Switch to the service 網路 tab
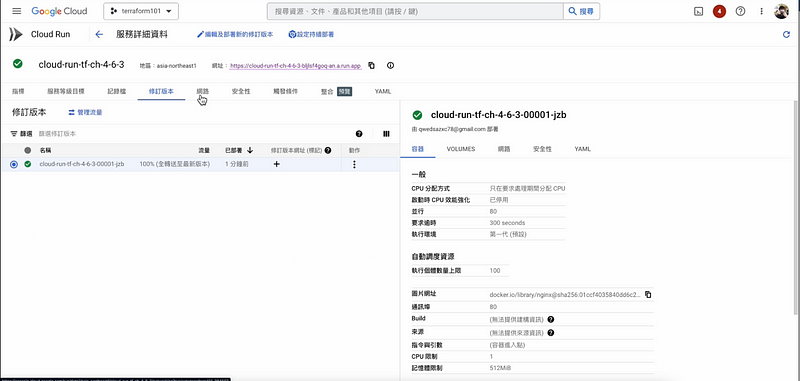This screenshot has height=381, width=800. 203,91
